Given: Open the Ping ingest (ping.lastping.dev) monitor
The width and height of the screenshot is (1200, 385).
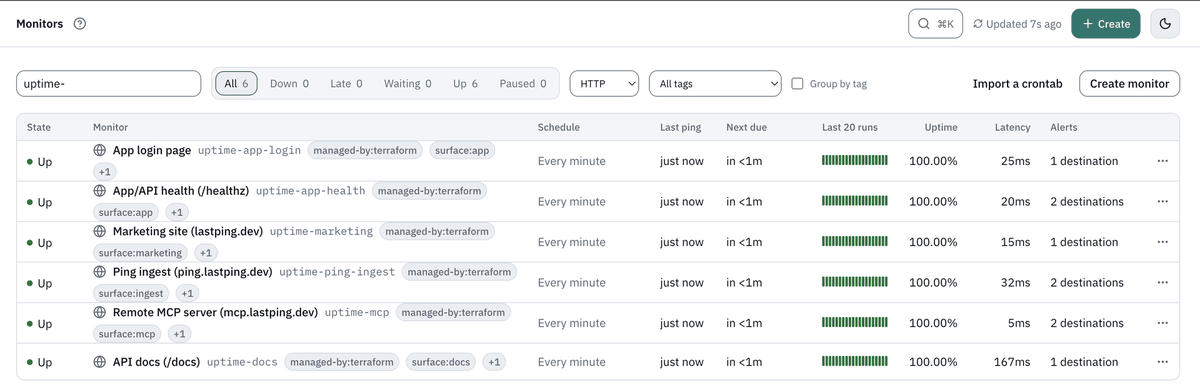Looking at the screenshot, I should click(x=193, y=272).
